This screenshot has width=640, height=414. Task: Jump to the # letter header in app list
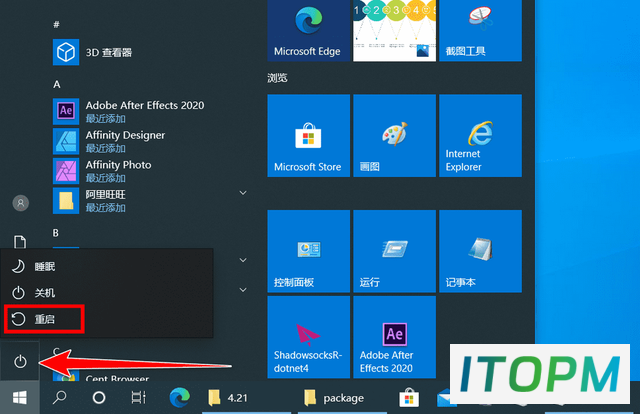coord(56,24)
